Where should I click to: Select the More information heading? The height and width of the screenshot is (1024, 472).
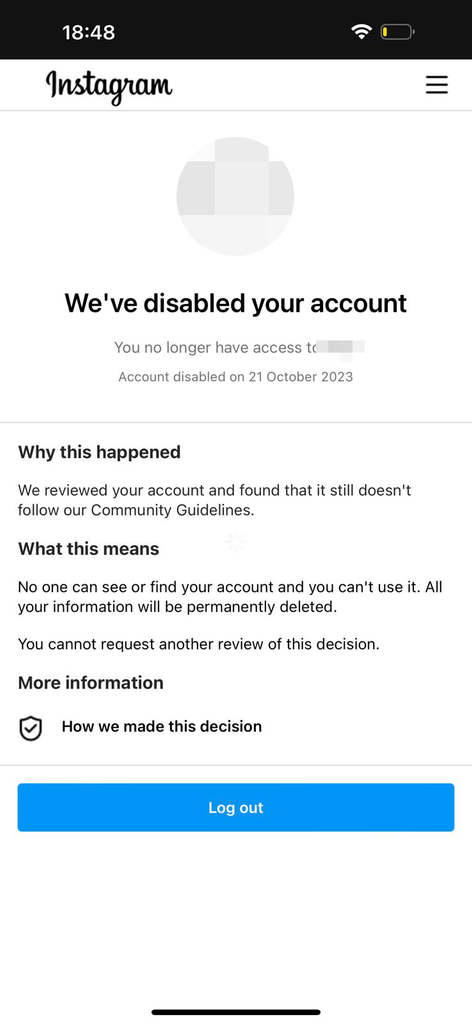(x=91, y=682)
